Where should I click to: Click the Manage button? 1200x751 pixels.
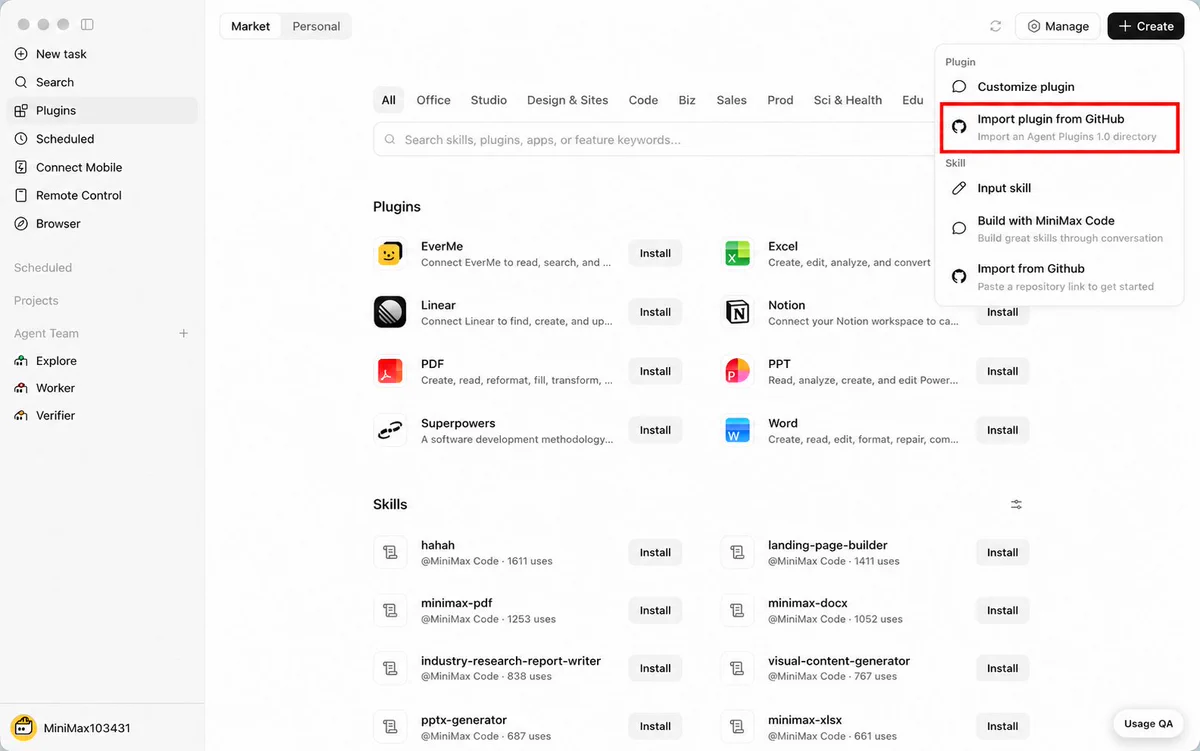1058,26
